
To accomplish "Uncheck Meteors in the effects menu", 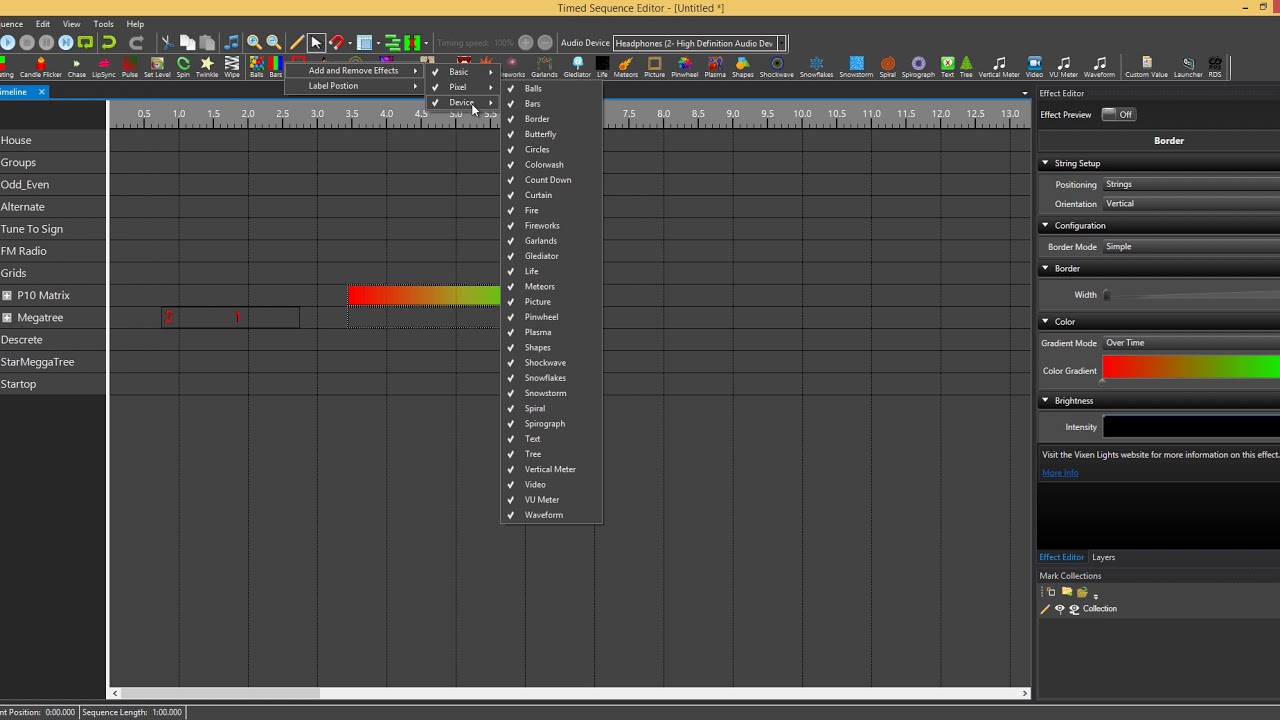I will click(552, 287).
